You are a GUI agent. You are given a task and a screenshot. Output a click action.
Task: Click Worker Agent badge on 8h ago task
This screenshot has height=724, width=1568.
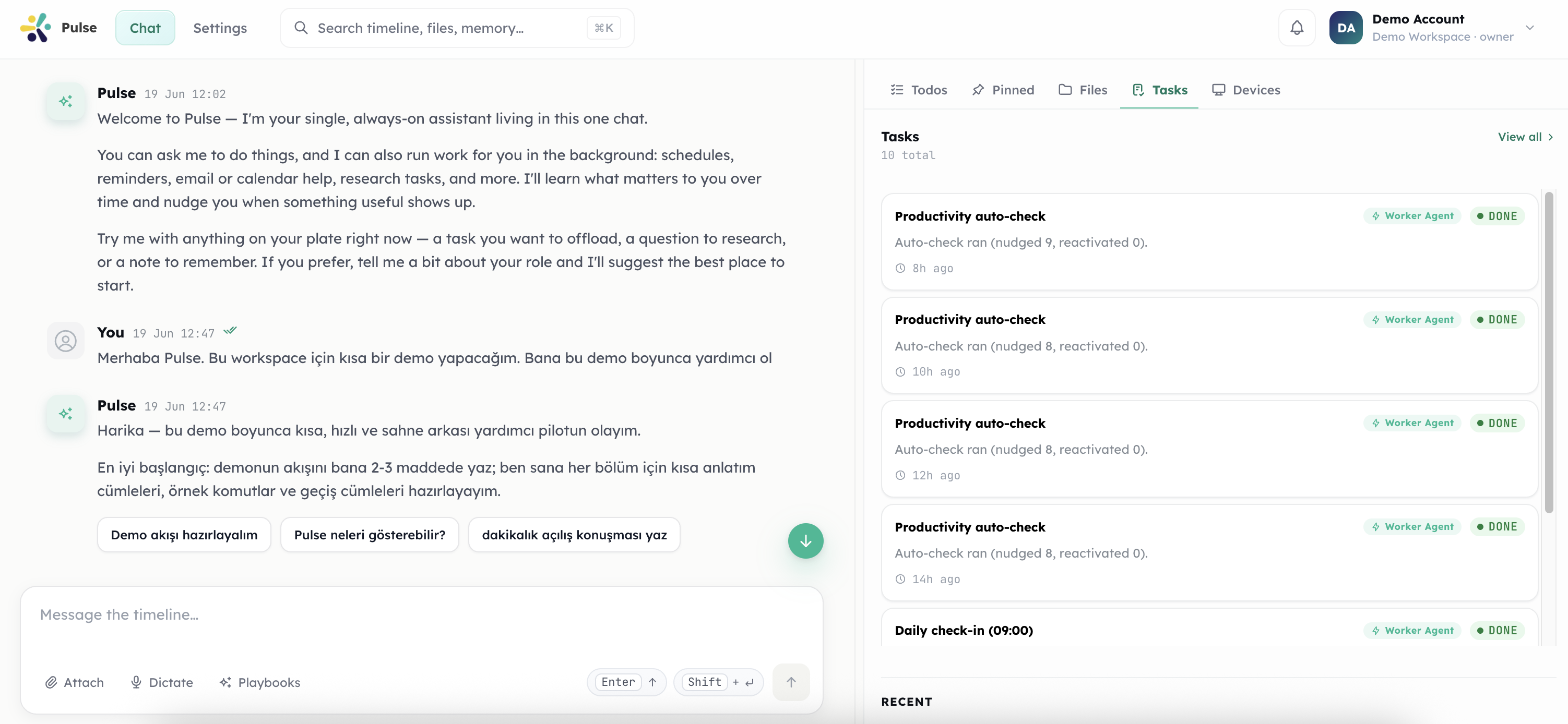point(1412,216)
